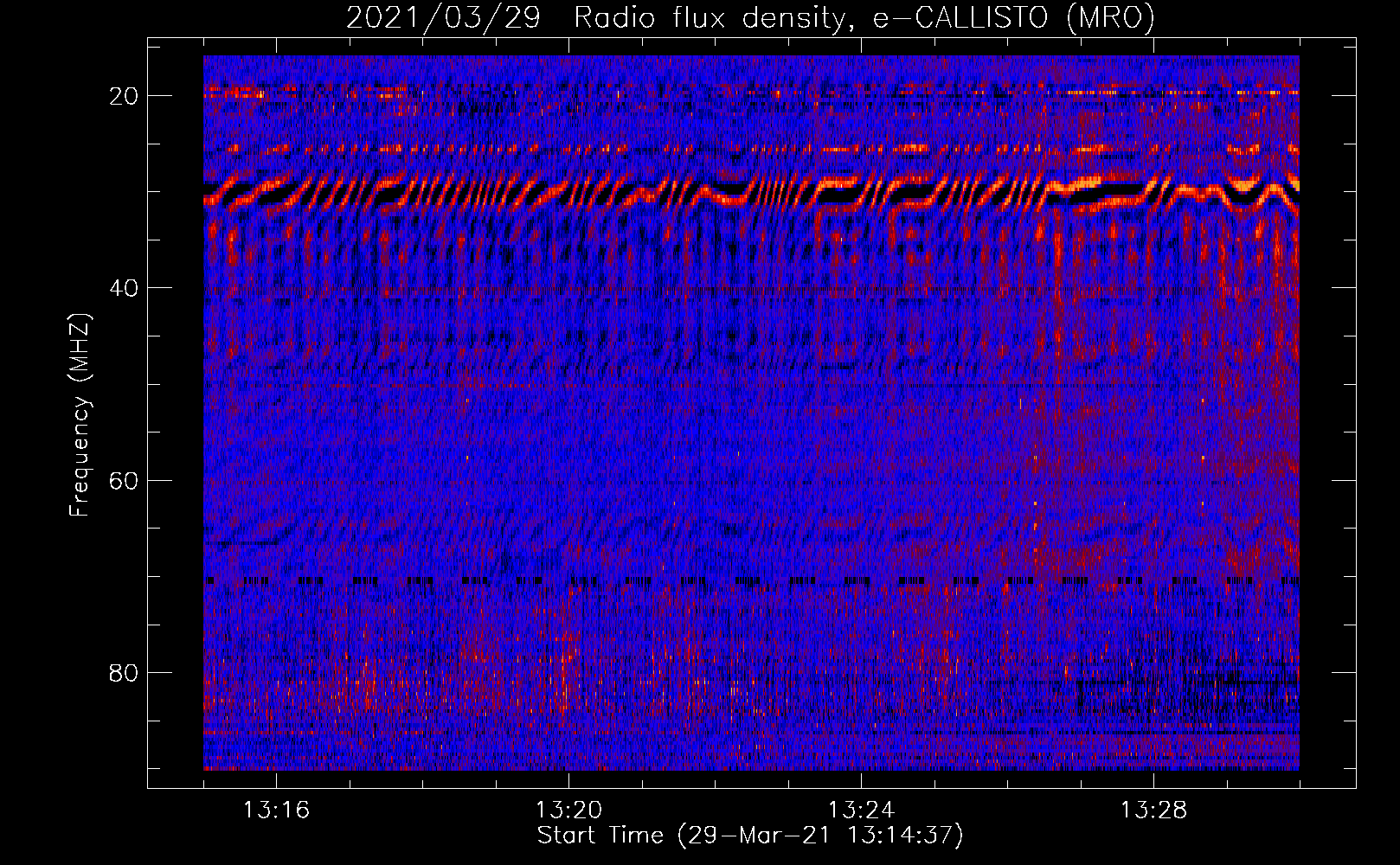
Task: Click the 13:28 time tick label
Action: point(1153,811)
